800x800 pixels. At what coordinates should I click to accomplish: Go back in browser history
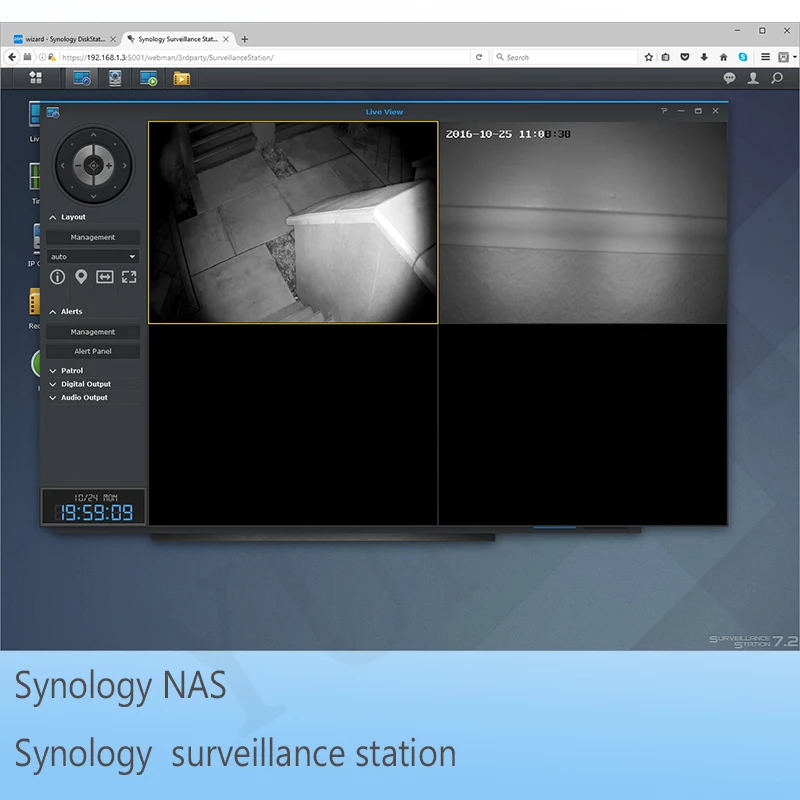pos(12,57)
